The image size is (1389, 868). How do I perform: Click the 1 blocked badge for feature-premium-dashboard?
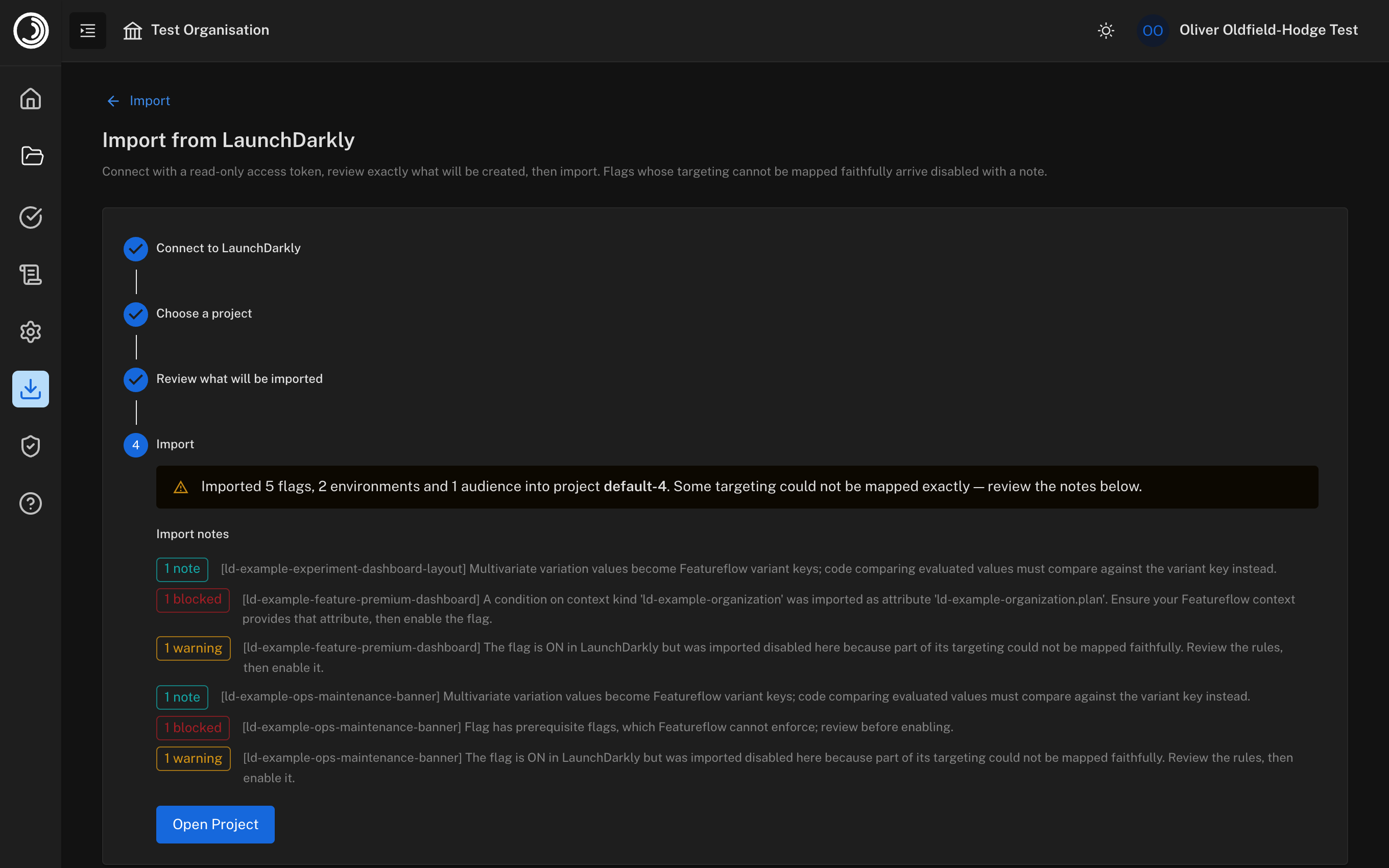click(x=193, y=600)
